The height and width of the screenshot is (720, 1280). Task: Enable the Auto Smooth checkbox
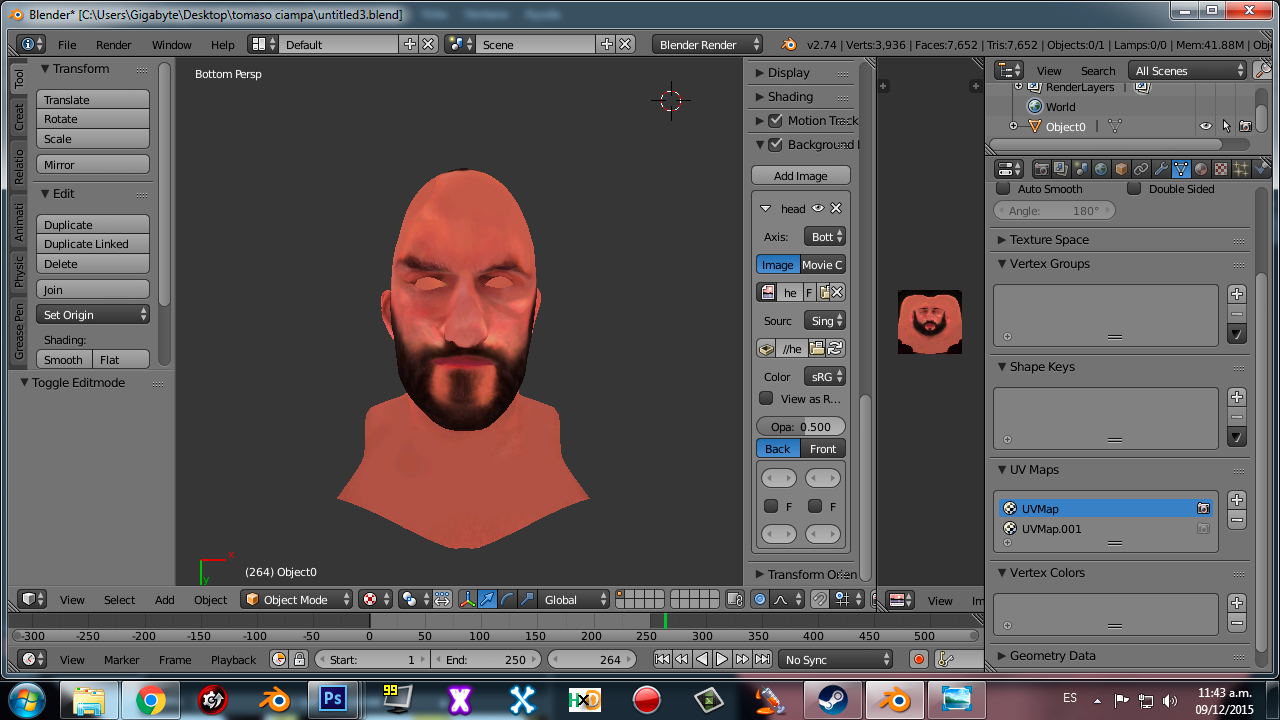[1004, 188]
